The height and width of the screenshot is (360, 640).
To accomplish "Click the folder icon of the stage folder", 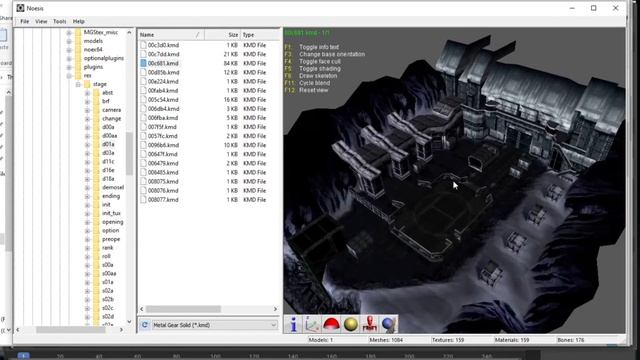I will point(87,84).
